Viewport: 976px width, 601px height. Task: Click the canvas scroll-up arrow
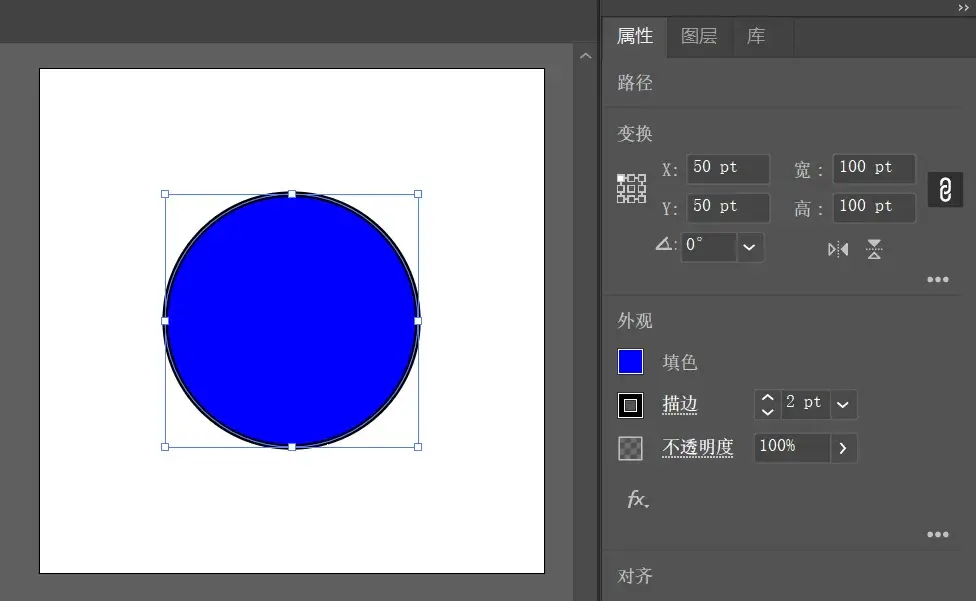point(585,56)
